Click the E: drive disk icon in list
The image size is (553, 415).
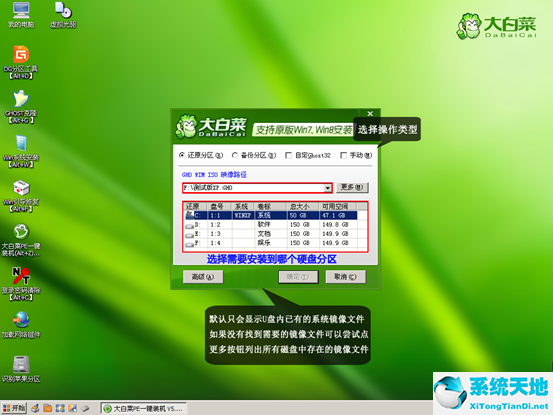[x=190, y=235]
